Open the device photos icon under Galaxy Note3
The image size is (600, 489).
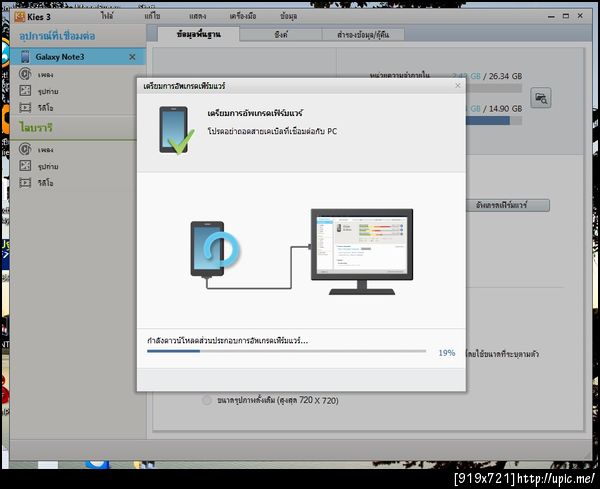pyautogui.click(x=25, y=91)
